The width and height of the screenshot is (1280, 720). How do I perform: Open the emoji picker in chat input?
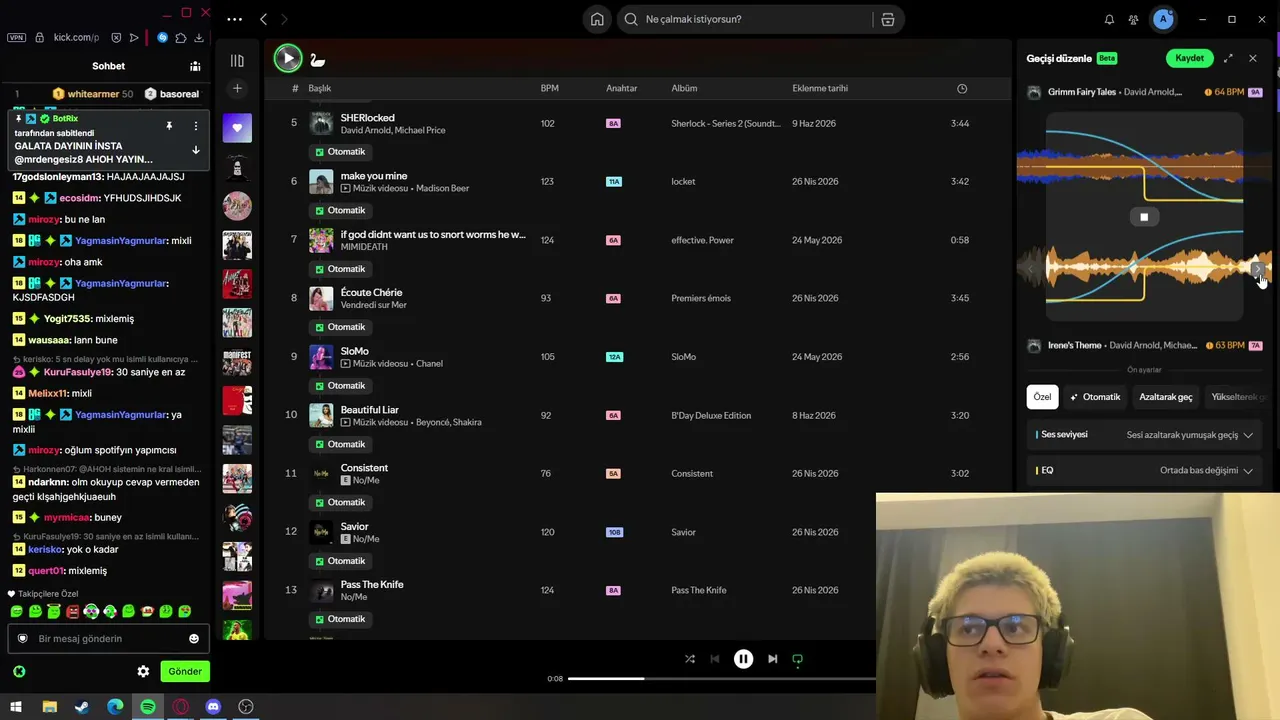click(194, 638)
